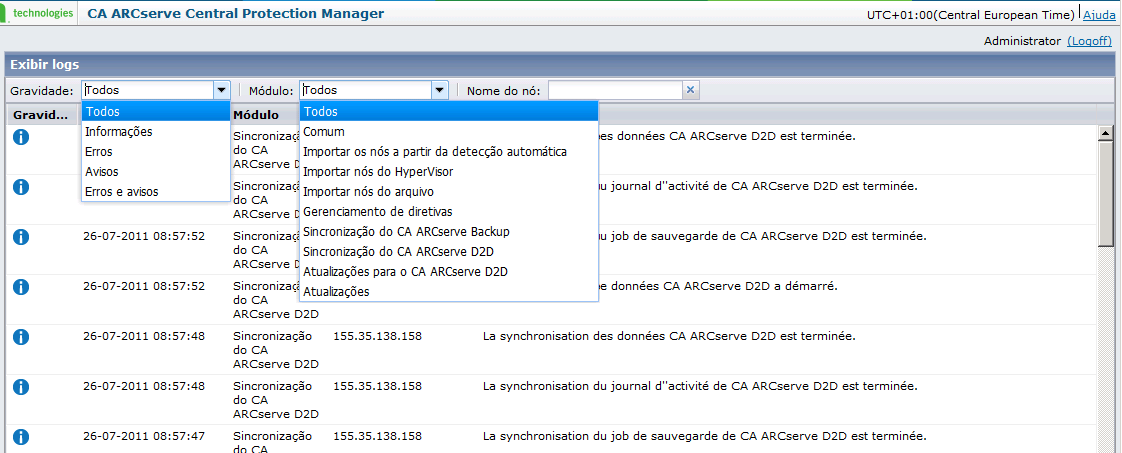
Task: Click the CA technologies logo
Action: coord(39,12)
